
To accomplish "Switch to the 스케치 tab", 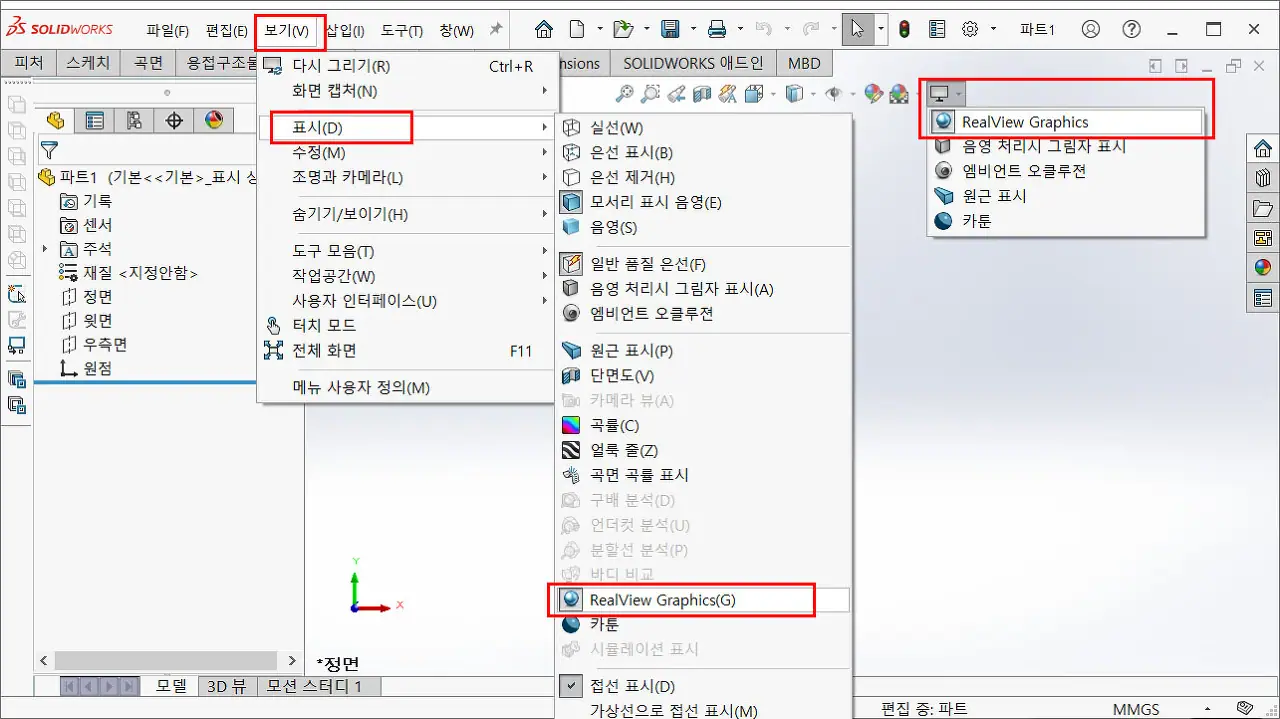I will point(88,63).
